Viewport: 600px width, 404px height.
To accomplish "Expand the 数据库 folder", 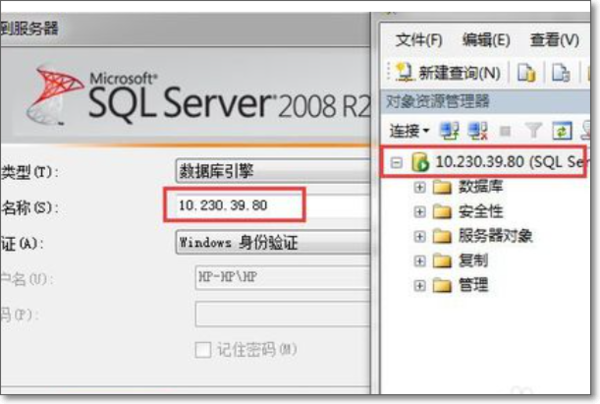I will [419, 187].
